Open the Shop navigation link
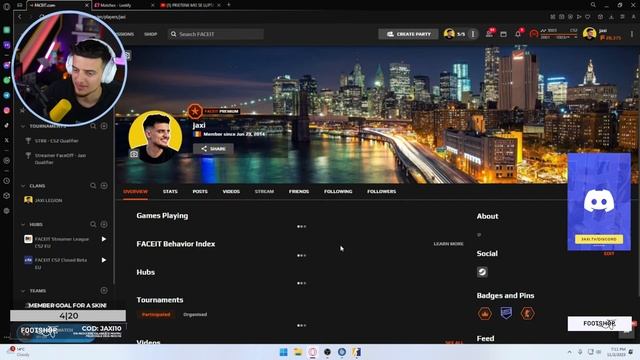Viewport: 640px width, 360px height. tap(150, 34)
